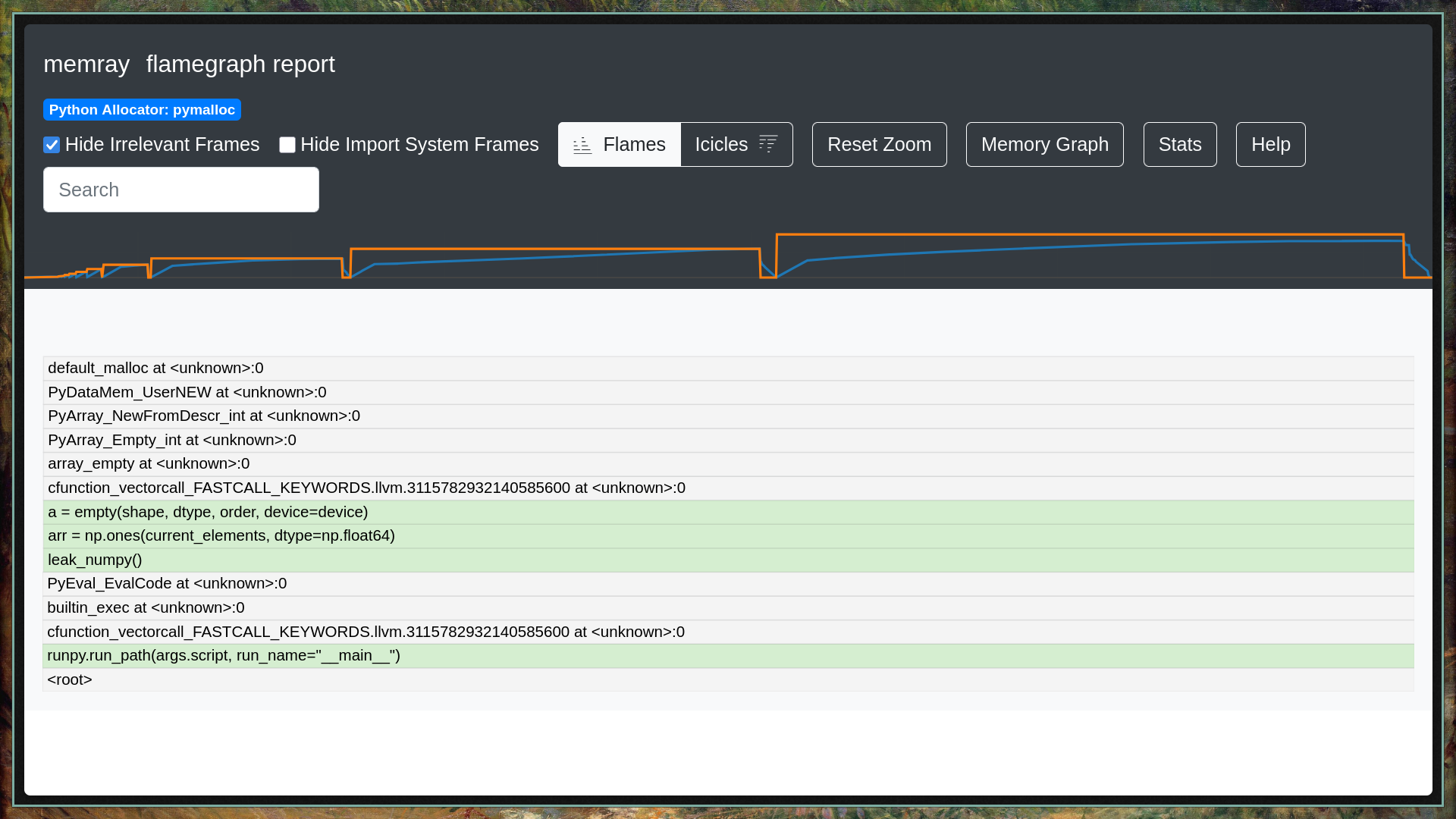
Task: Click the Flames chart icon
Action: click(x=582, y=145)
